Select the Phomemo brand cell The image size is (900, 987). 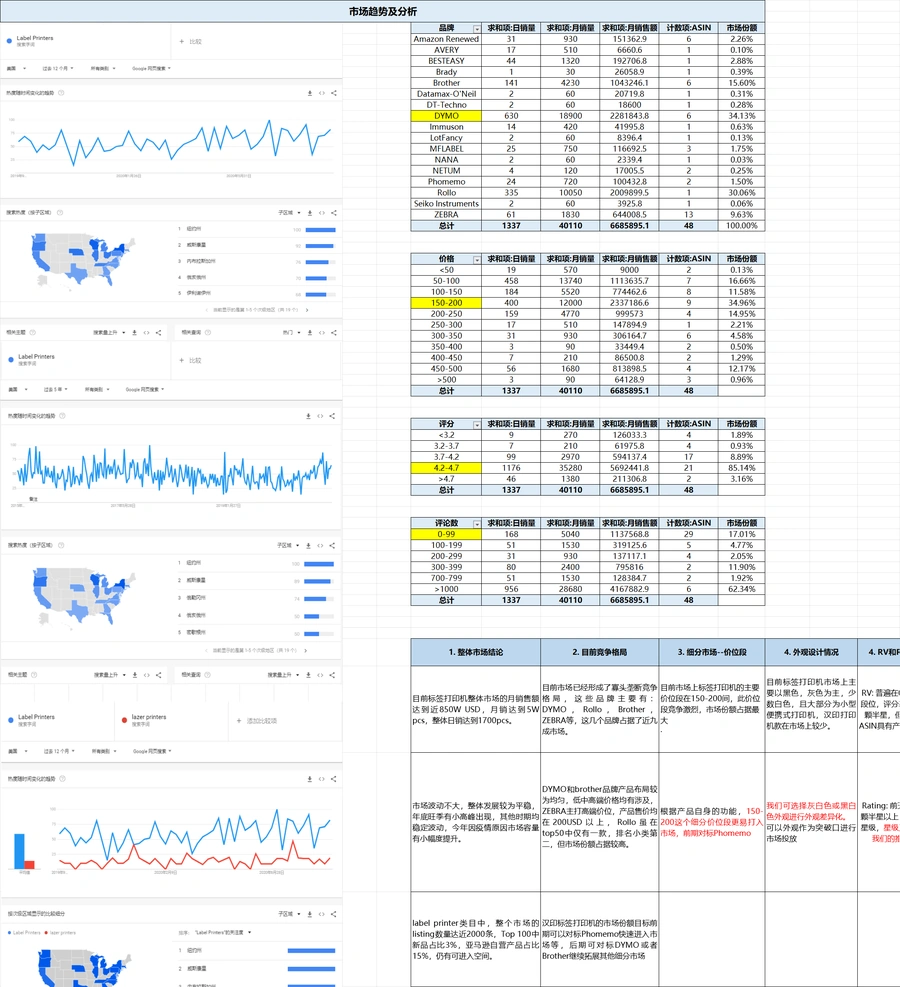coord(446,182)
